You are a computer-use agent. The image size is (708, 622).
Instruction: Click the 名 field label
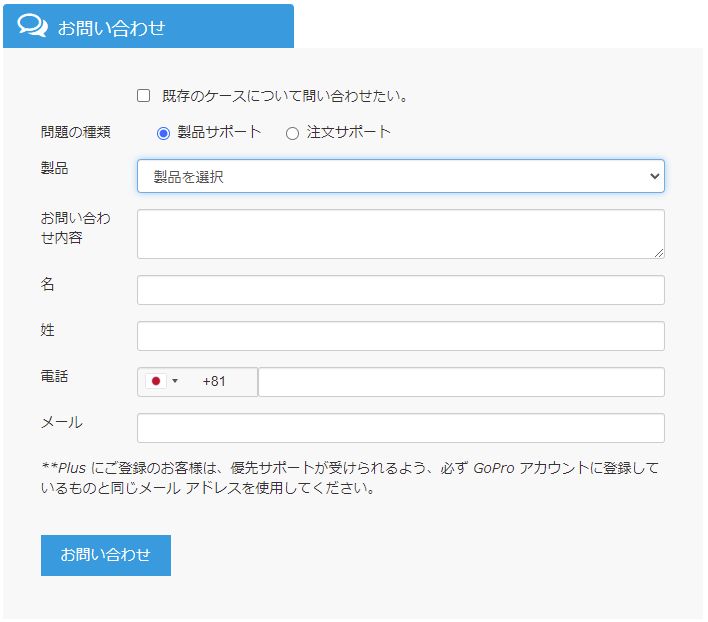coord(47,284)
